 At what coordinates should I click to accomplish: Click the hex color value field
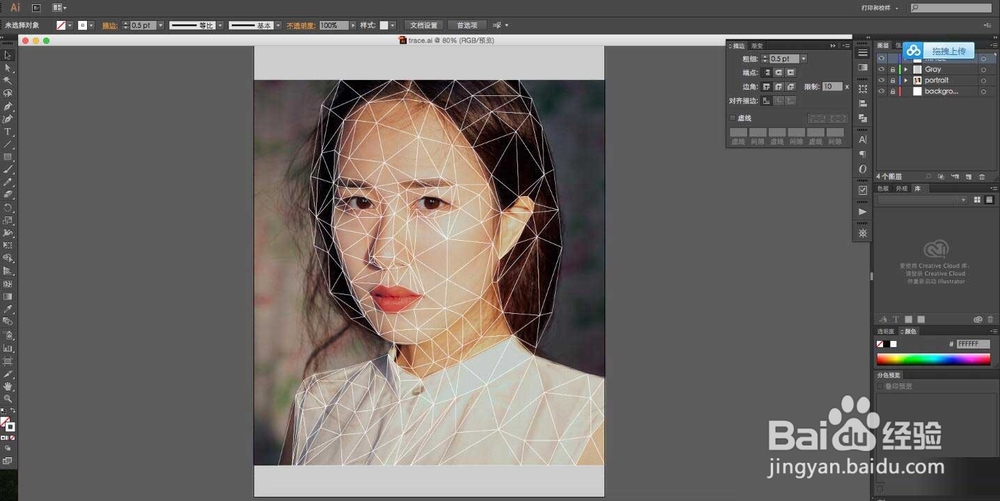[973, 344]
